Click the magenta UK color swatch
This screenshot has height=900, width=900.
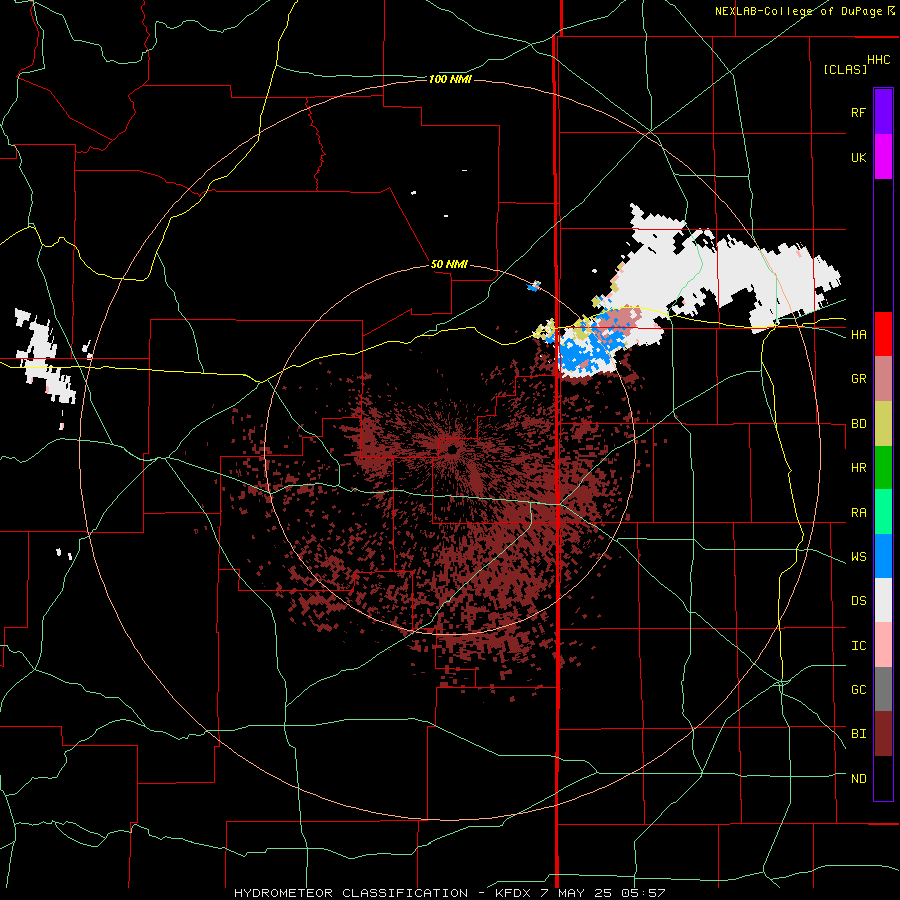(883, 157)
